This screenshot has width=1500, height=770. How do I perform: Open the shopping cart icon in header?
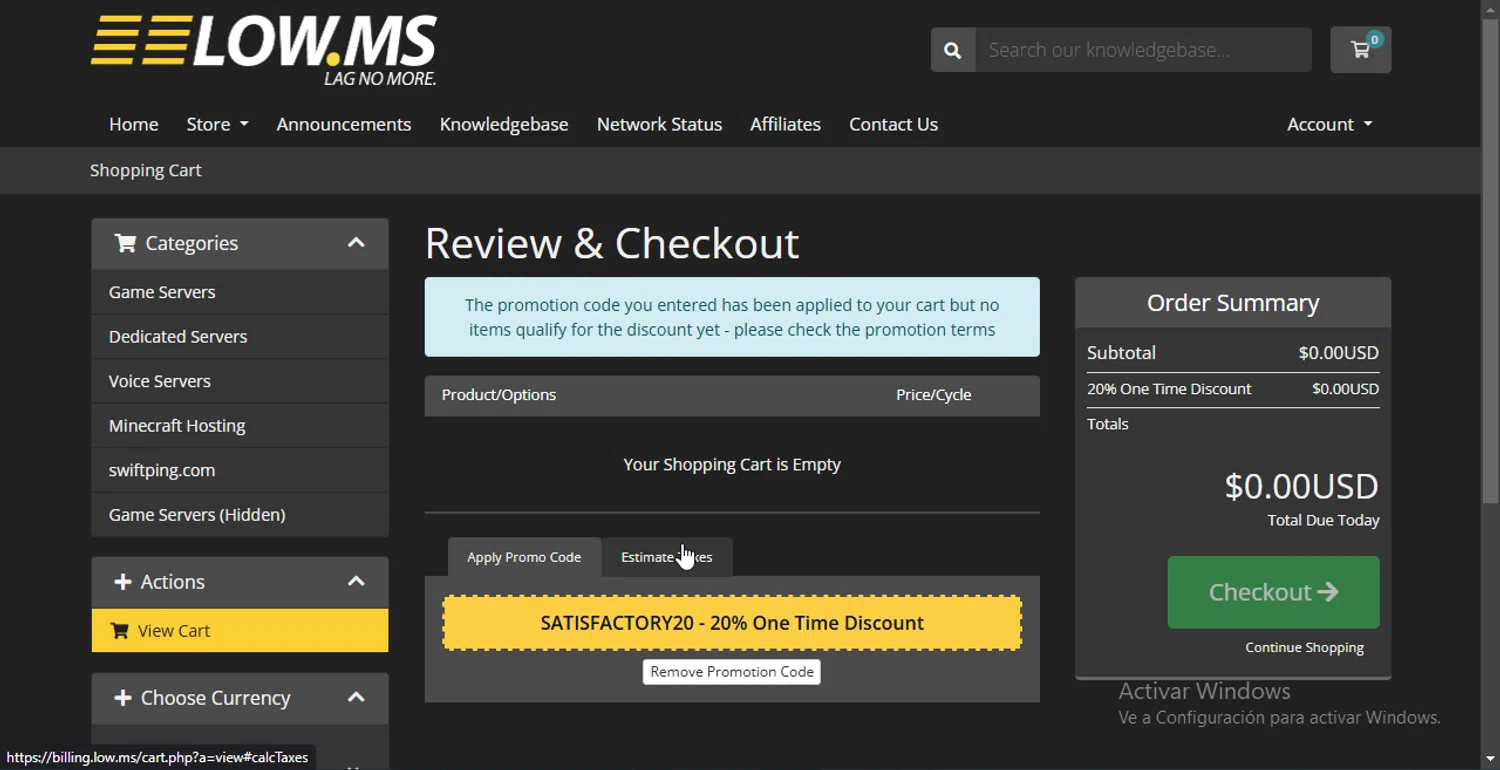tap(1360, 49)
